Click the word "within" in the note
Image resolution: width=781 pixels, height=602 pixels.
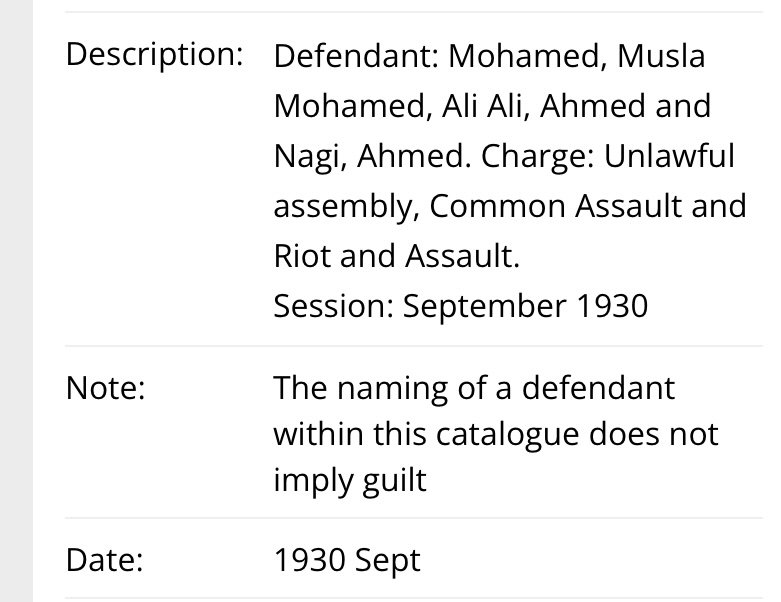(321, 434)
